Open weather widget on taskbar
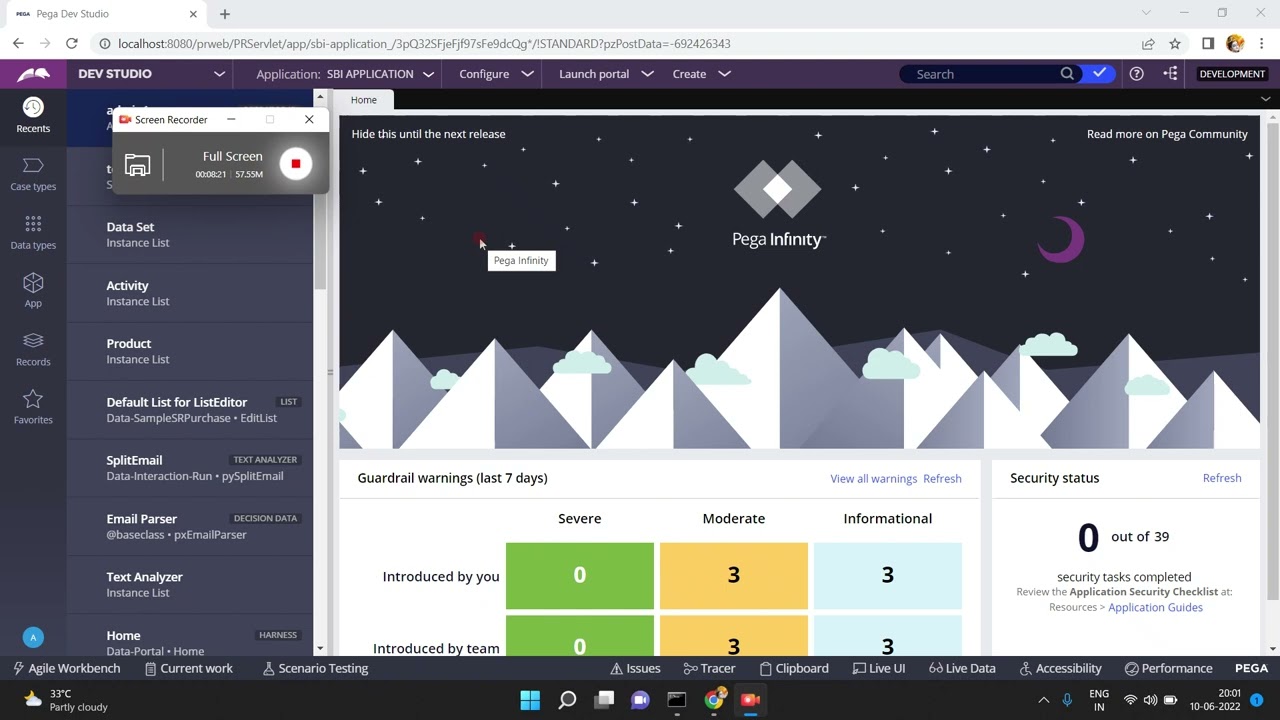The image size is (1280, 720). [x=66, y=700]
